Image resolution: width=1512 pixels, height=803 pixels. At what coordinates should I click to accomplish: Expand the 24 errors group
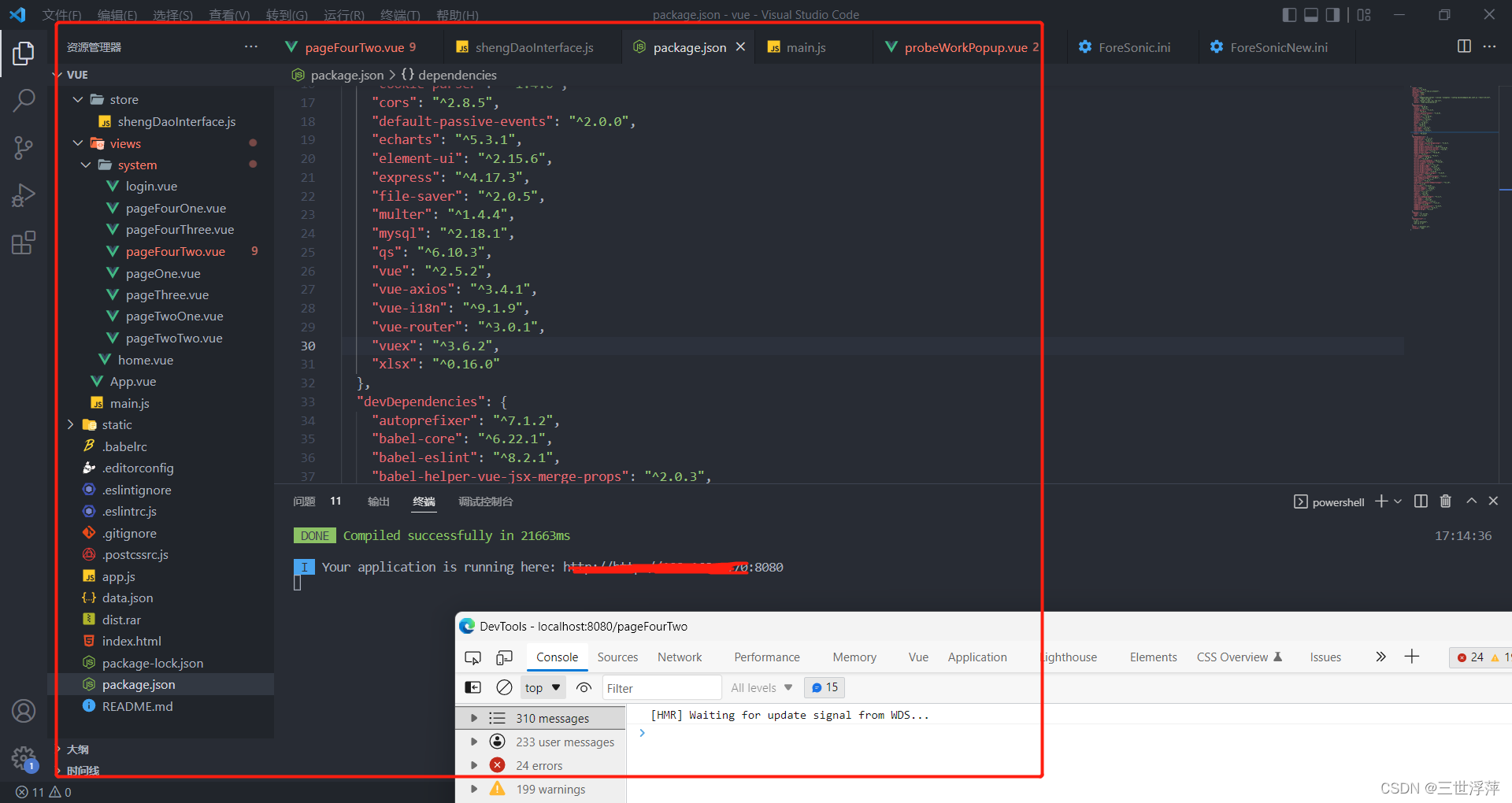pyautogui.click(x=474, y=765)
